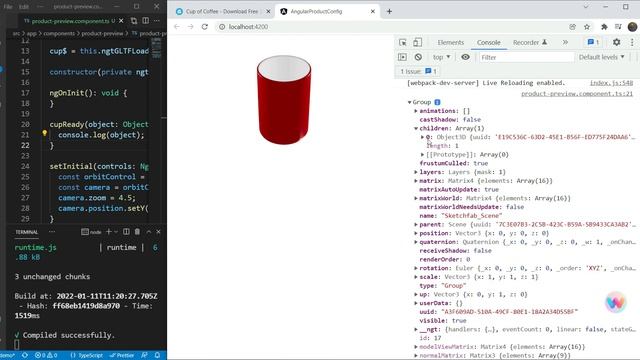Switch to the Console tab
The height and width of the screenshot is (360, 640).
point(489,42)
